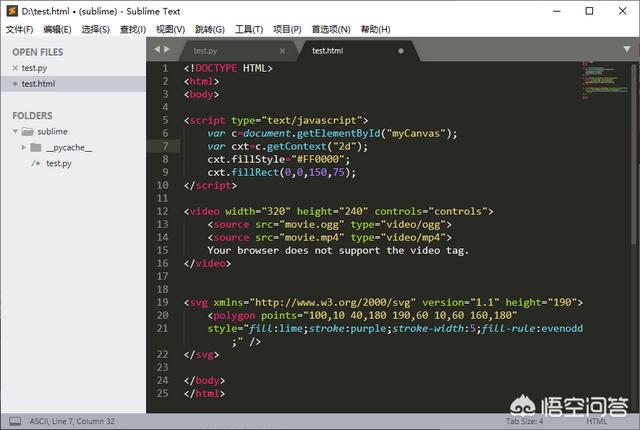The height and width of the screenshot is (430, 640).
Task: Click the Sublime Text title bar icon
Action: coord(12,11)
